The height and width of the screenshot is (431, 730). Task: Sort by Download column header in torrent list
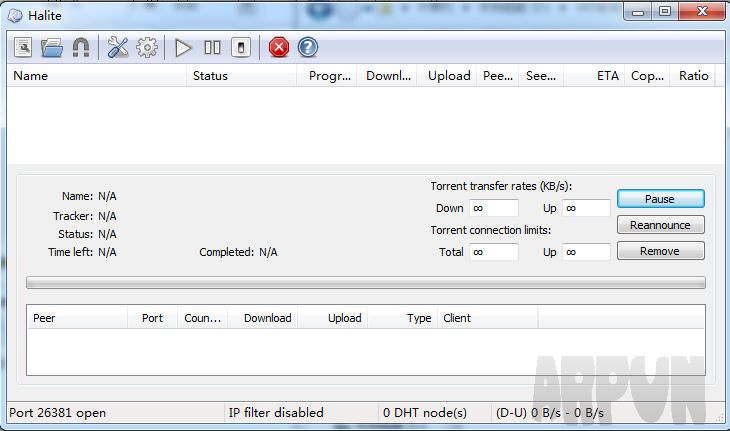(x=386, y=75)
